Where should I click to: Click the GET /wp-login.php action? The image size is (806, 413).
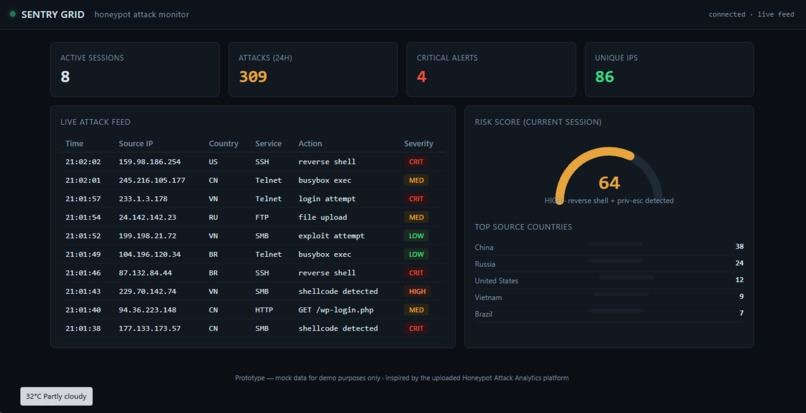[x=336, y=310]
